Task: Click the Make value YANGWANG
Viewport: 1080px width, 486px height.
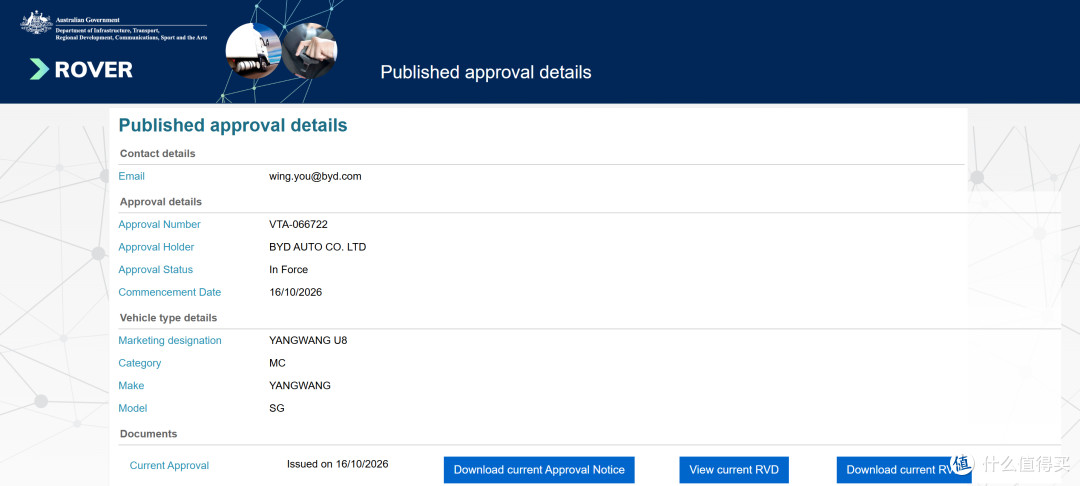Action: pos(300,385)
